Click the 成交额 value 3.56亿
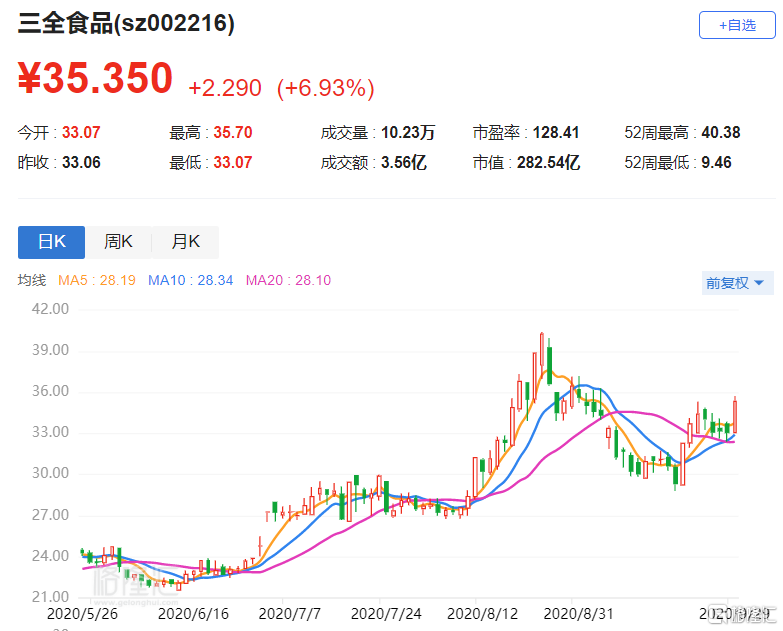Screen dimensions: 783x631 point(404,162)
